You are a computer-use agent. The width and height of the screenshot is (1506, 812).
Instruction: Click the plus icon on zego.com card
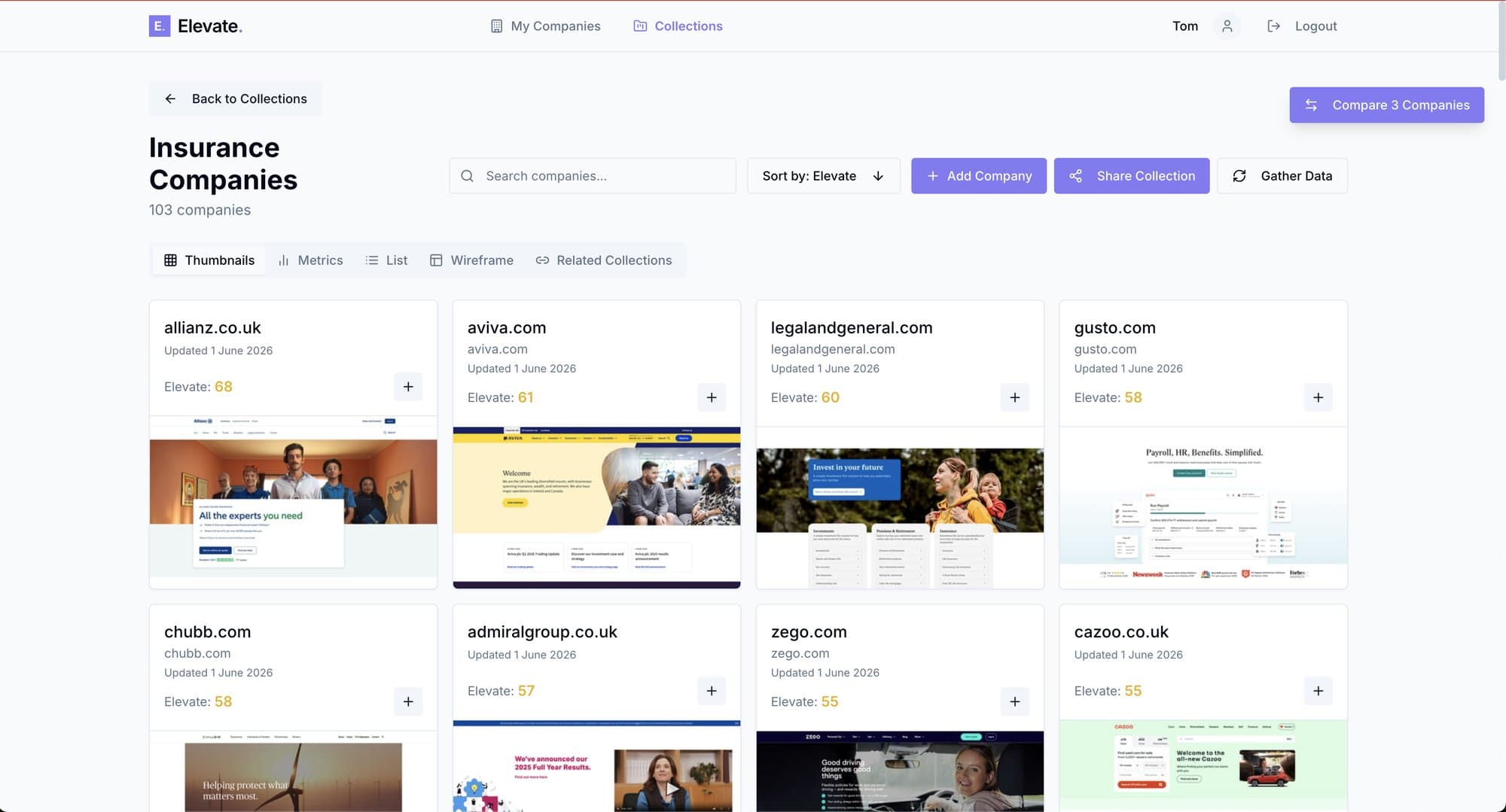[1015, 701]
